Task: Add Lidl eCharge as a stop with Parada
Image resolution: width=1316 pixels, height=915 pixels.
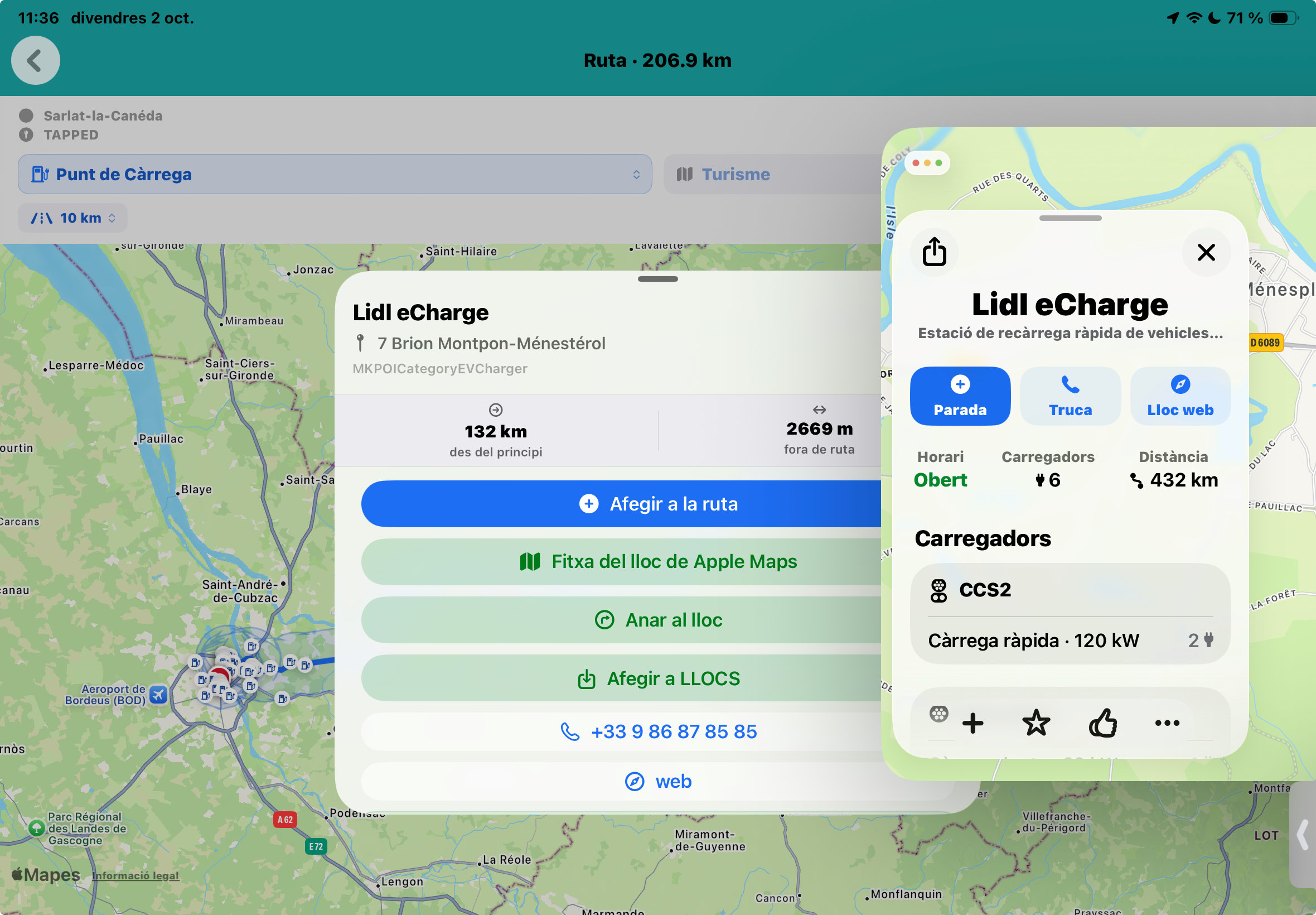Action: (x=960, y=396)
